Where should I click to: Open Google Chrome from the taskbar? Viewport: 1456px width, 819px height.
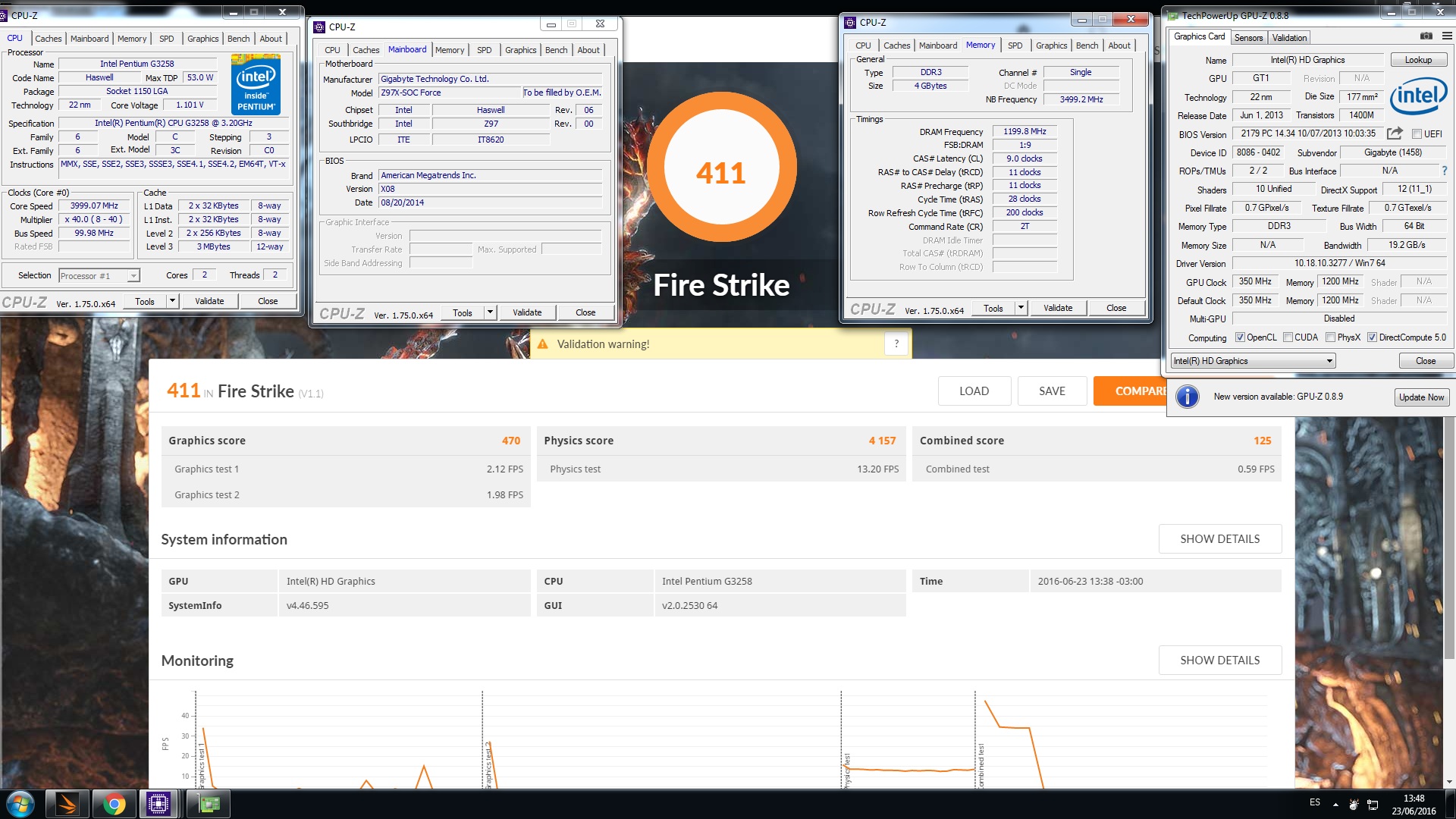[x=114, y=804]
